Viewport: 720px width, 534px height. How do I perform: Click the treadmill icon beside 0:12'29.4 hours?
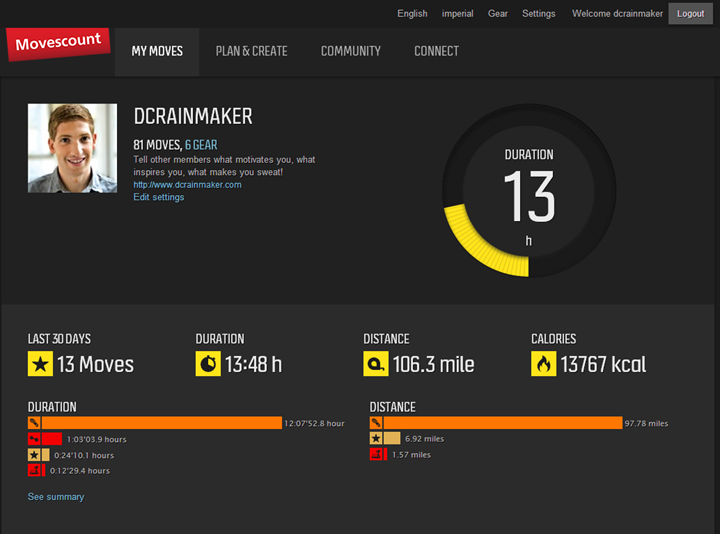[34, 470]
